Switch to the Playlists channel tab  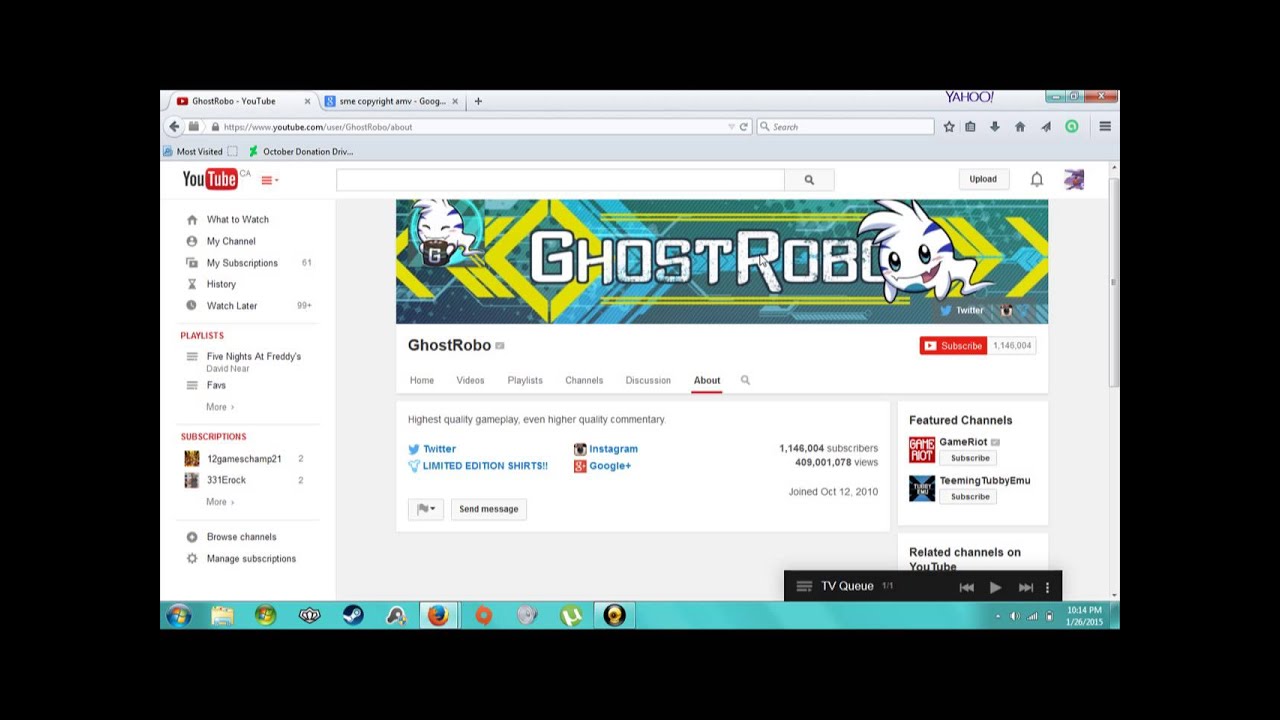pyautogui.click(x=525, y=380)
